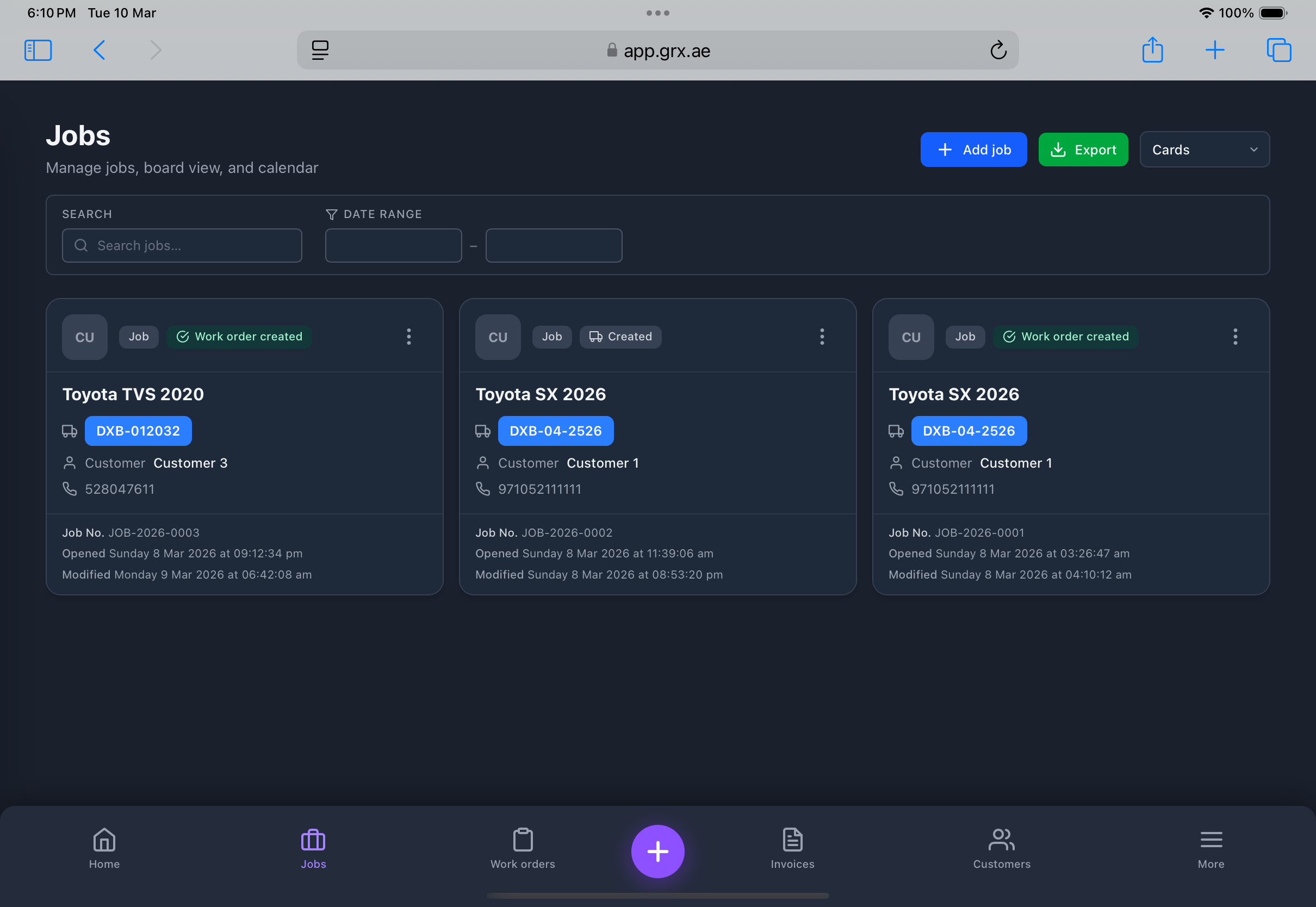Reload the page in Safari
The height and width of the screenshot is (907, 1316).
pos(999,50)
